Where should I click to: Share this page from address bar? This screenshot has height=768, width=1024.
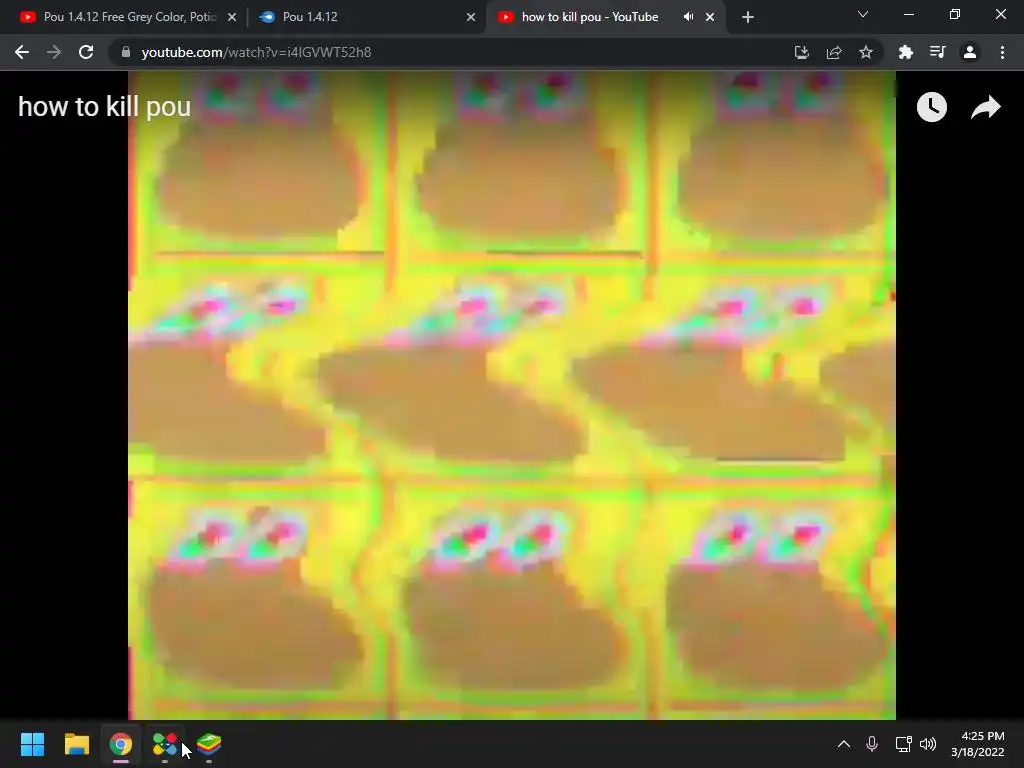[x=834, y=52]
